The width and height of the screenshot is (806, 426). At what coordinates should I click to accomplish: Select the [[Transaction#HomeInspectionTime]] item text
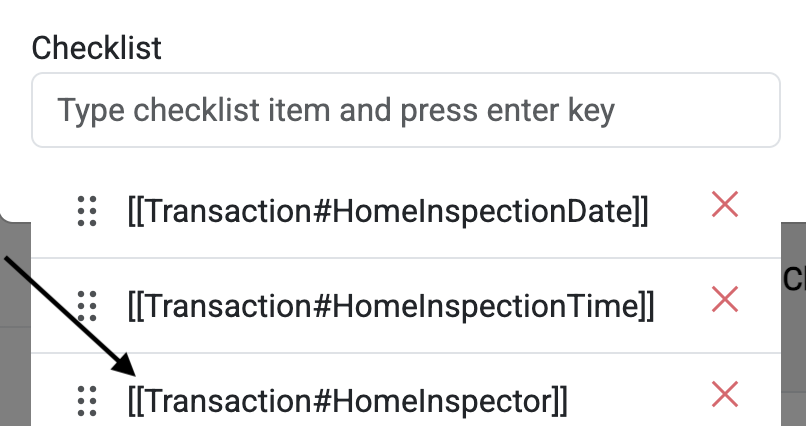pyautogui.click(x=390, y=306)
